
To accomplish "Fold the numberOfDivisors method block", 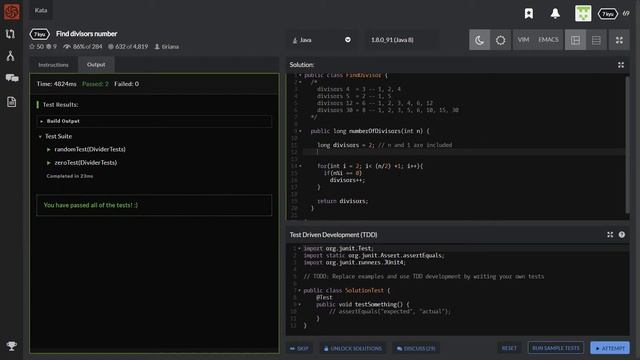I will 300,131.
